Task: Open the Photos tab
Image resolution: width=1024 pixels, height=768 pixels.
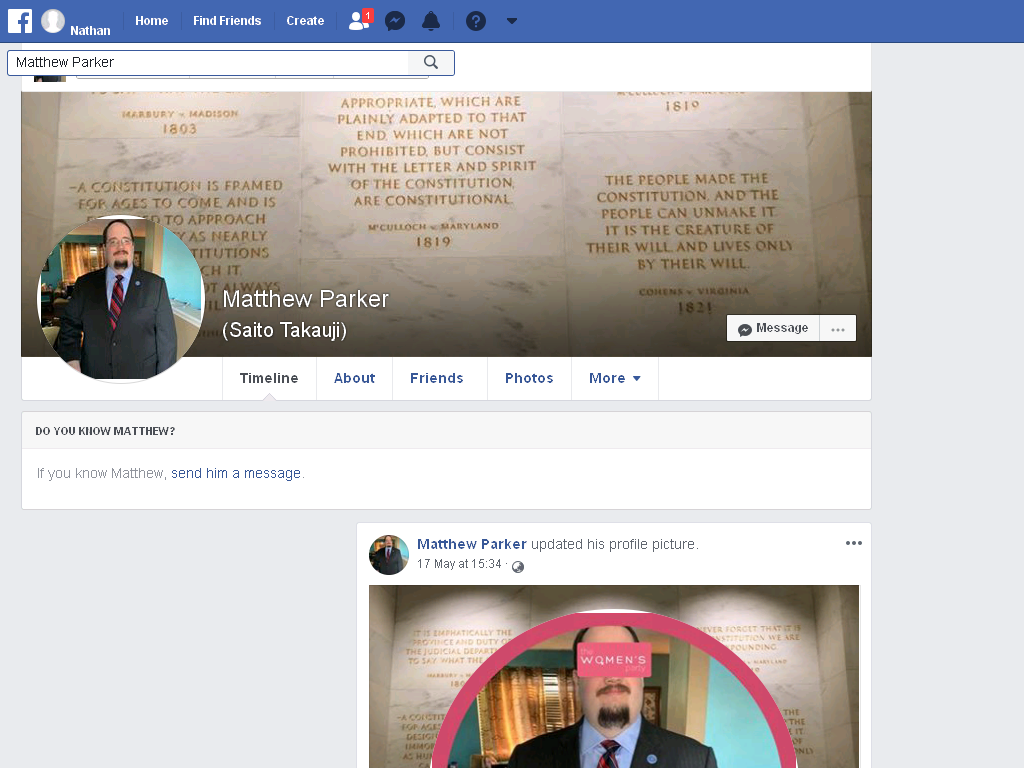Action: tap(529, 378)
